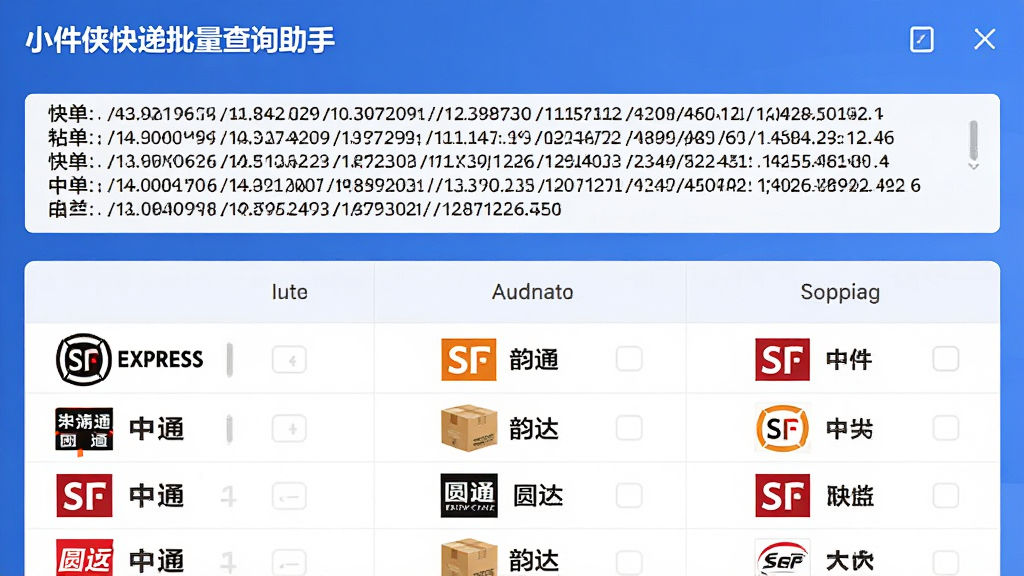Tick the checkbox for 韵达 in bottom row
The image size is (1024, 576).
pyautogui.click(x=629, y=562)
